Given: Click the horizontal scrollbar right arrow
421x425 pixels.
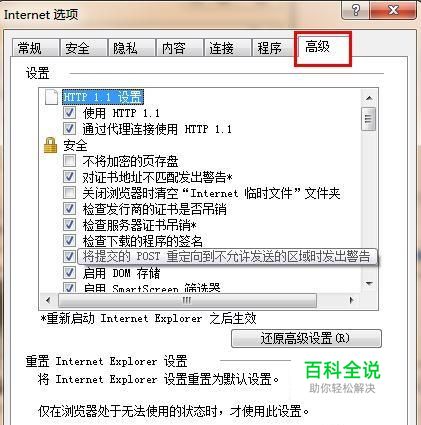Looking at the screenshot, I should pos(351,300).
